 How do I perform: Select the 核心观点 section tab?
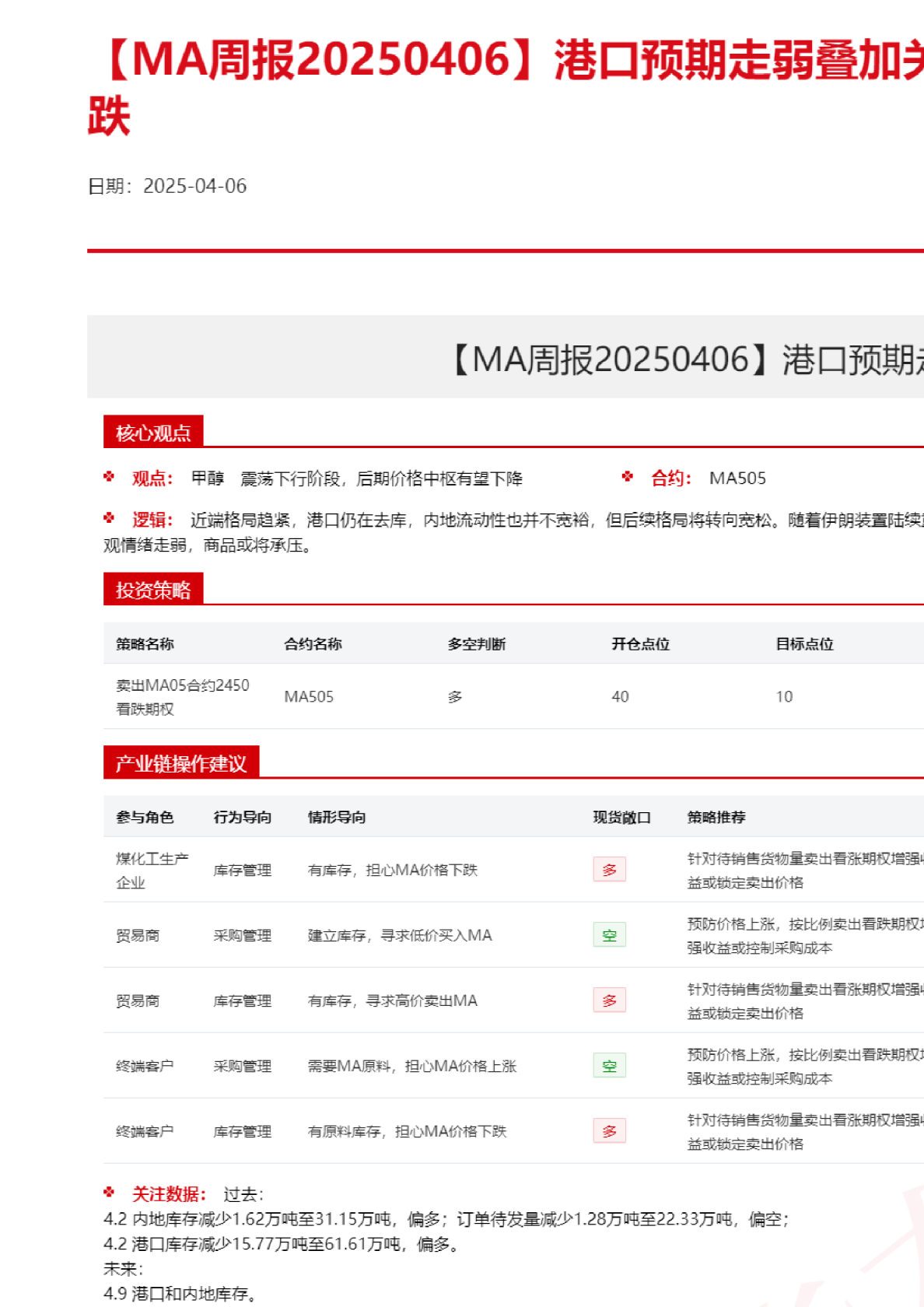pyautogui.click(x=153, y=433)
